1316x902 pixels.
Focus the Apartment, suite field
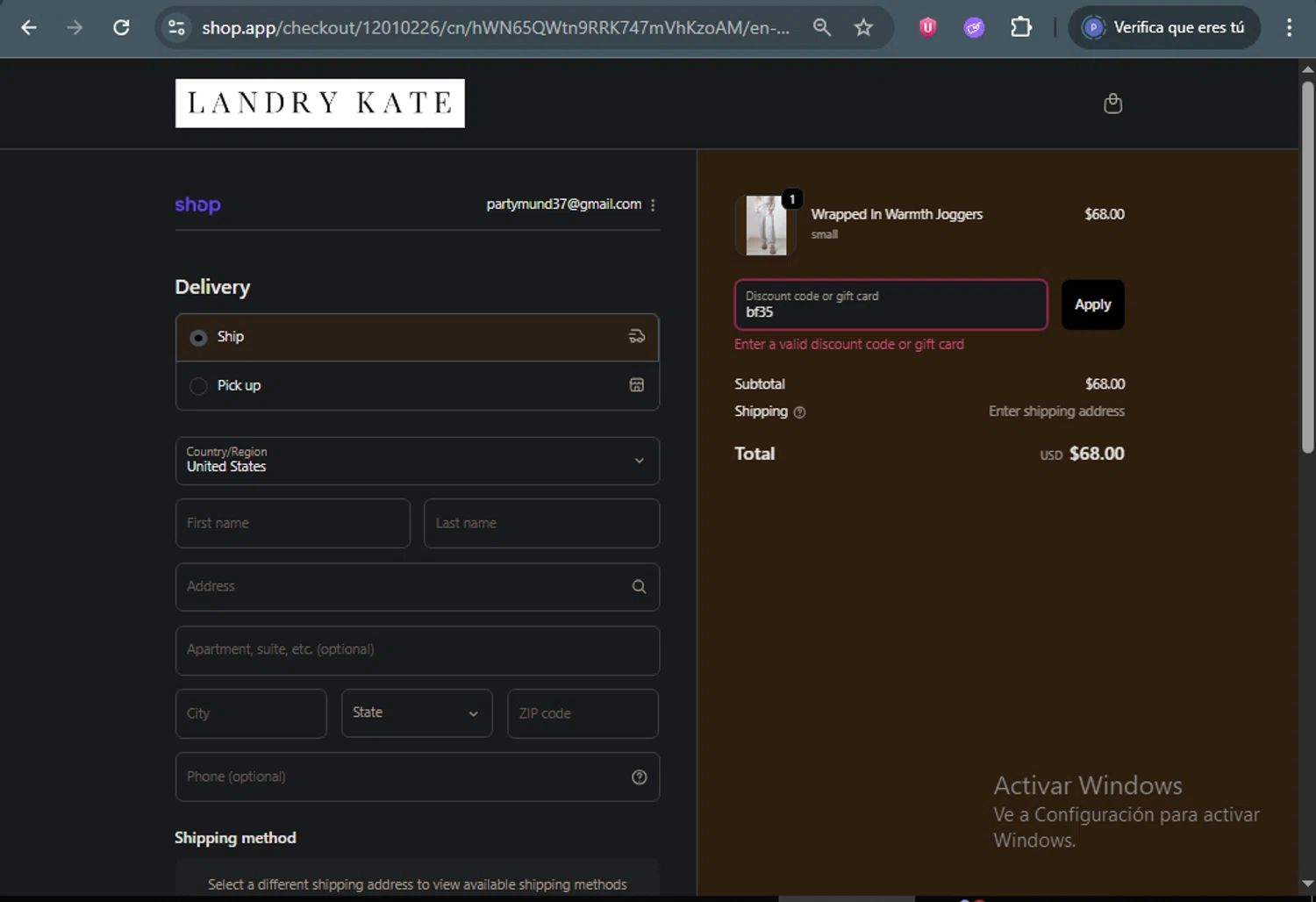point(418,650)
